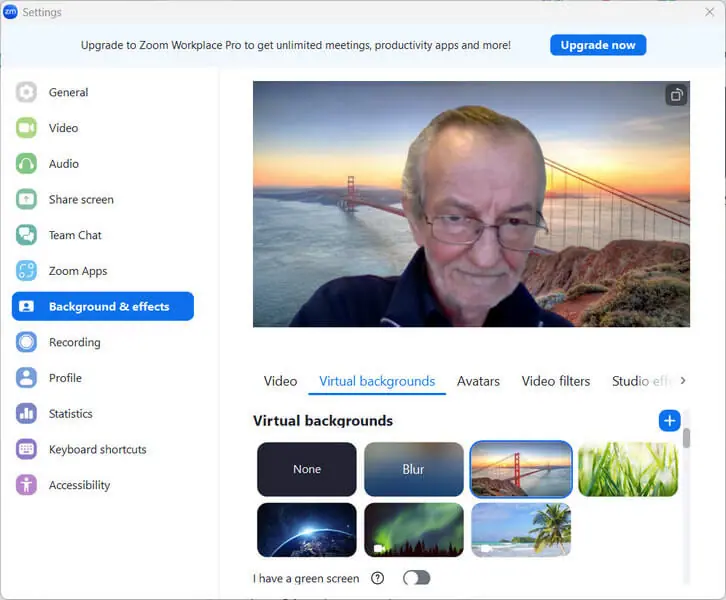Image resolution: width=726 pixels, height=600 pixels.
Task: Select the northern lights video background
Action: pos(413,530)
